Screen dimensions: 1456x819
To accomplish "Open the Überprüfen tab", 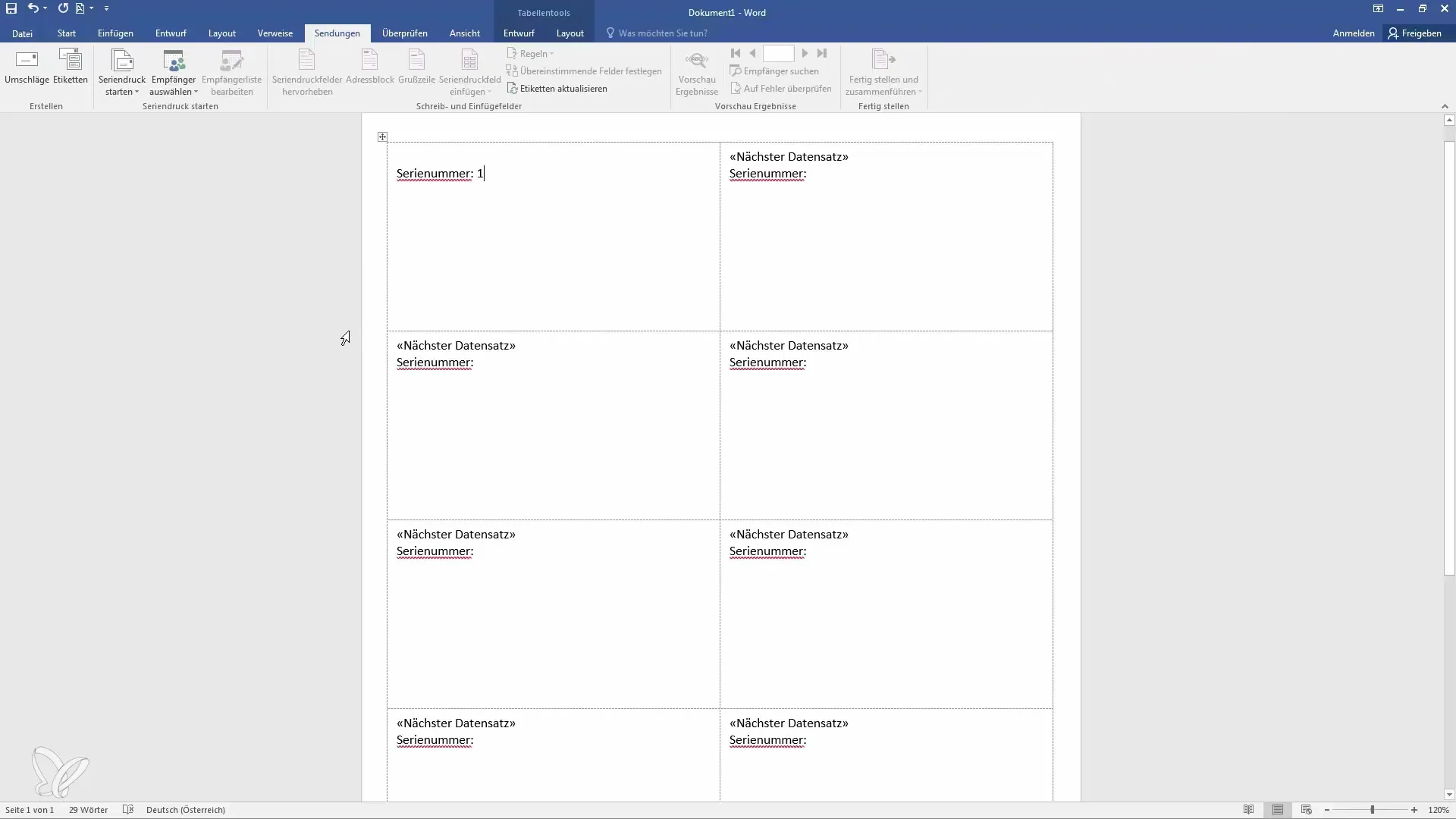I will point(404,33).
